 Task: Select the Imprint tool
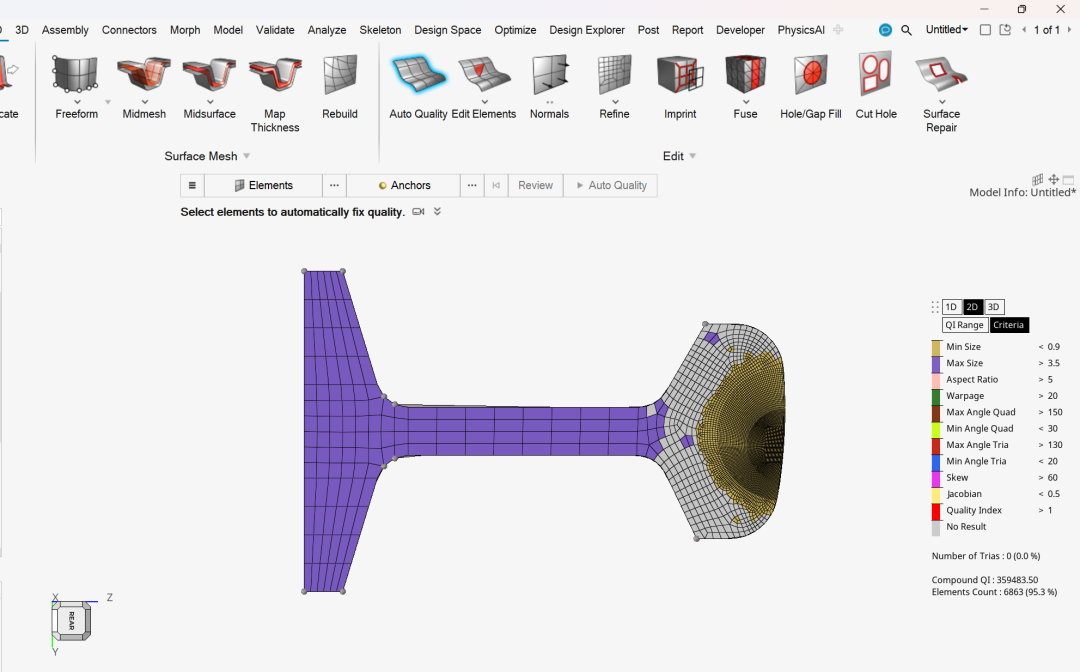(680, 74)
